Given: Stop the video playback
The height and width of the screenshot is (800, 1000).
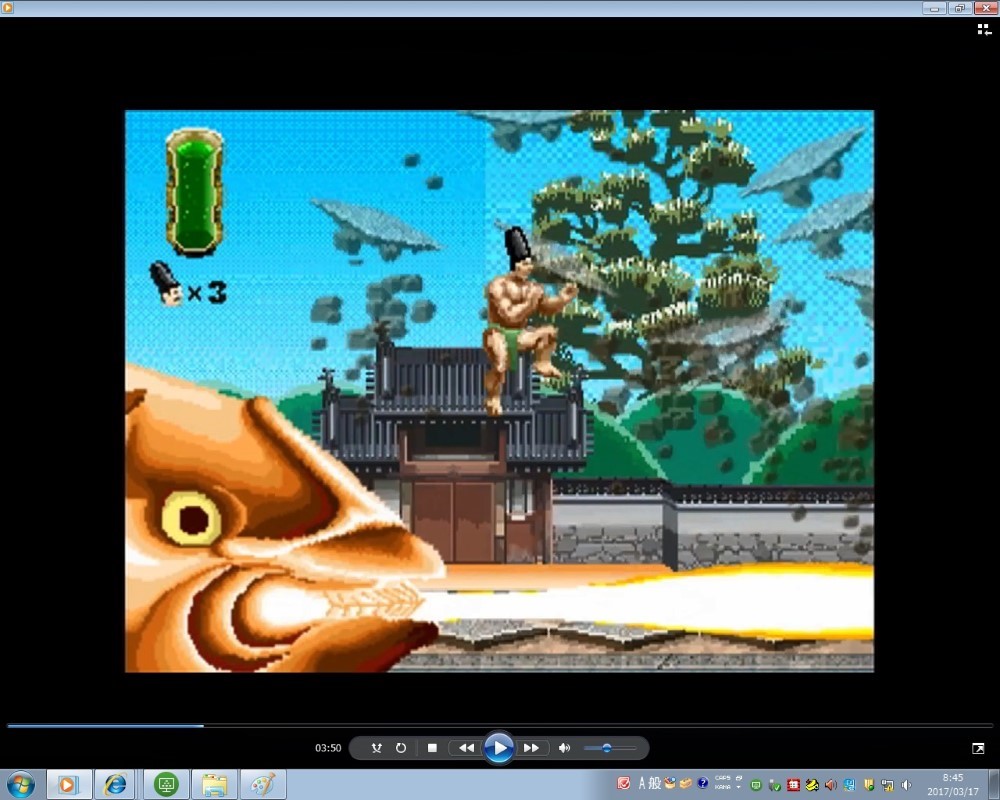Looking at the screenshot, I should coord(432,748).
